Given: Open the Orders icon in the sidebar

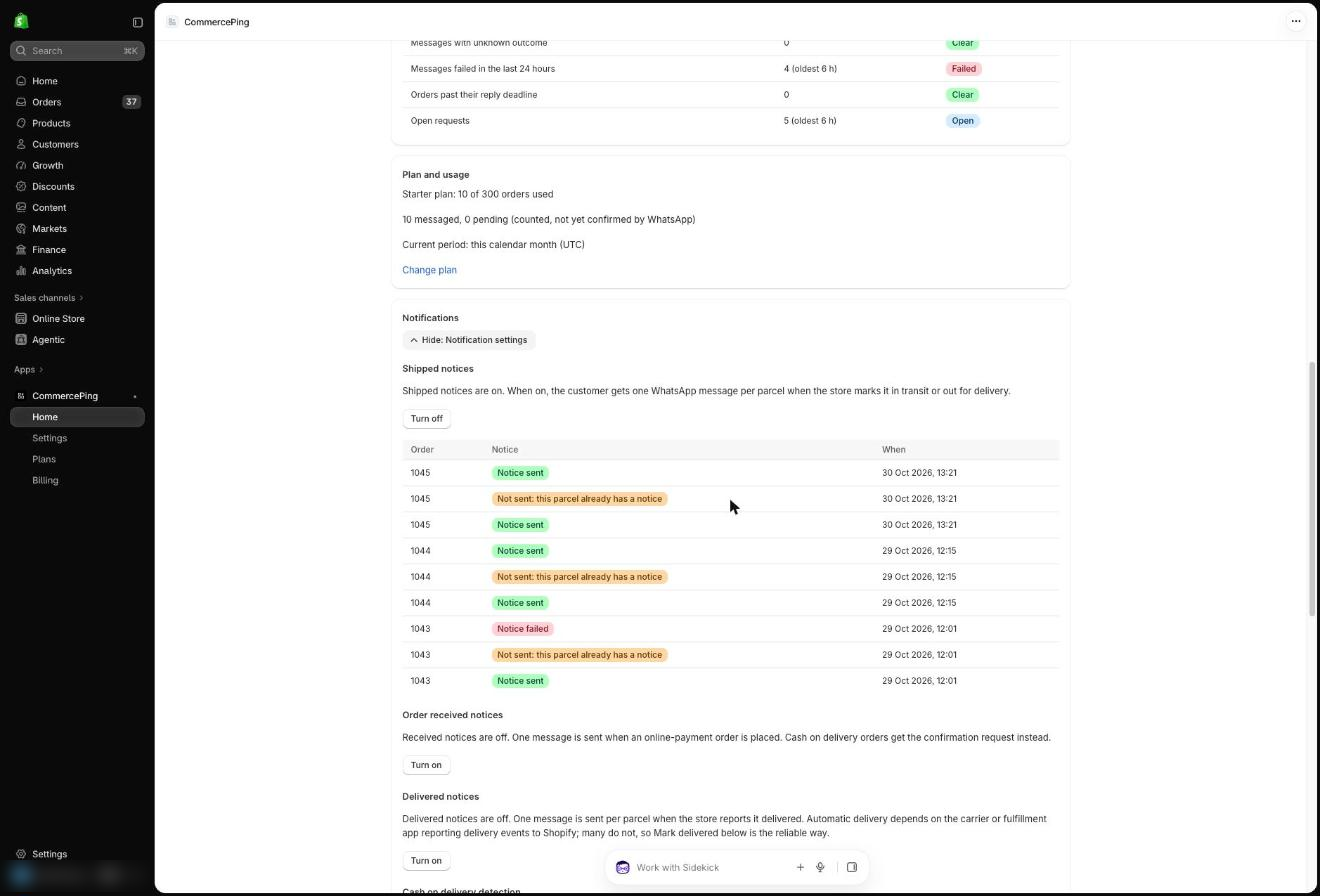Looking at the screenshot, I should (x=21, y=102).
